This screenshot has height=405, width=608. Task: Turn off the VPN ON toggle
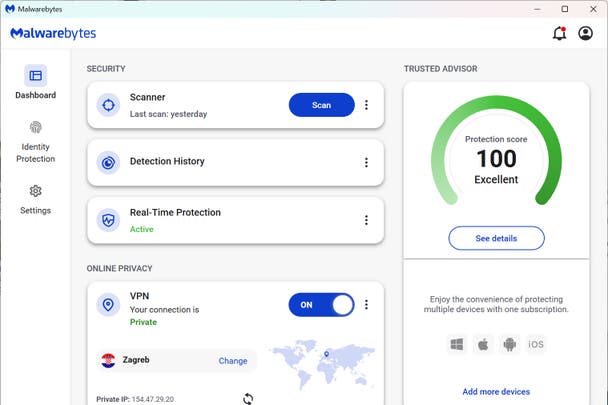coord(321,305)
